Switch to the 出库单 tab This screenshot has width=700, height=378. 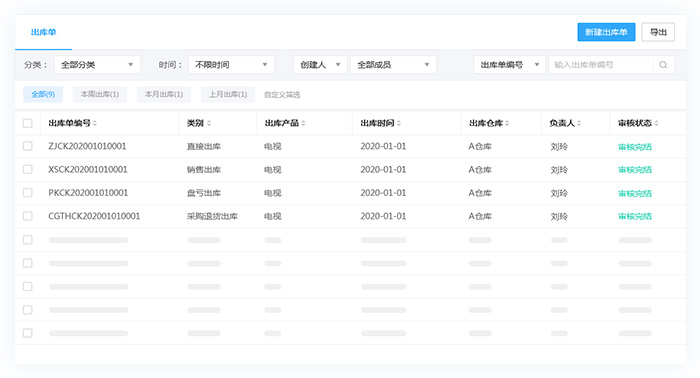[x=43, y=32]
